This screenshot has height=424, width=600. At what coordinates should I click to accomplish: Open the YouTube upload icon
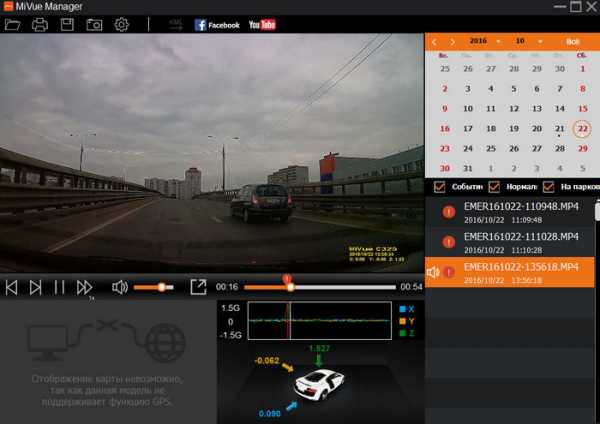(262, 24)
